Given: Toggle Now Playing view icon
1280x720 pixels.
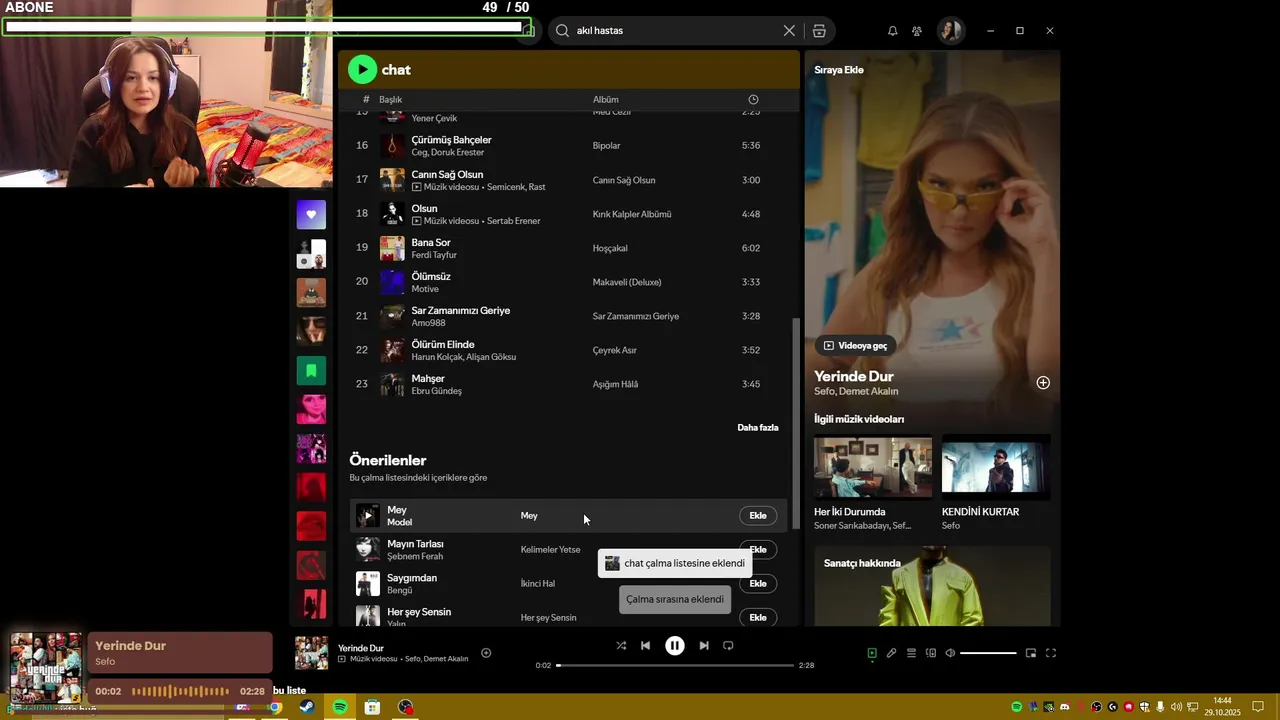Looking at the screenshot, I should pyautogui.click(x=872, y=653).
